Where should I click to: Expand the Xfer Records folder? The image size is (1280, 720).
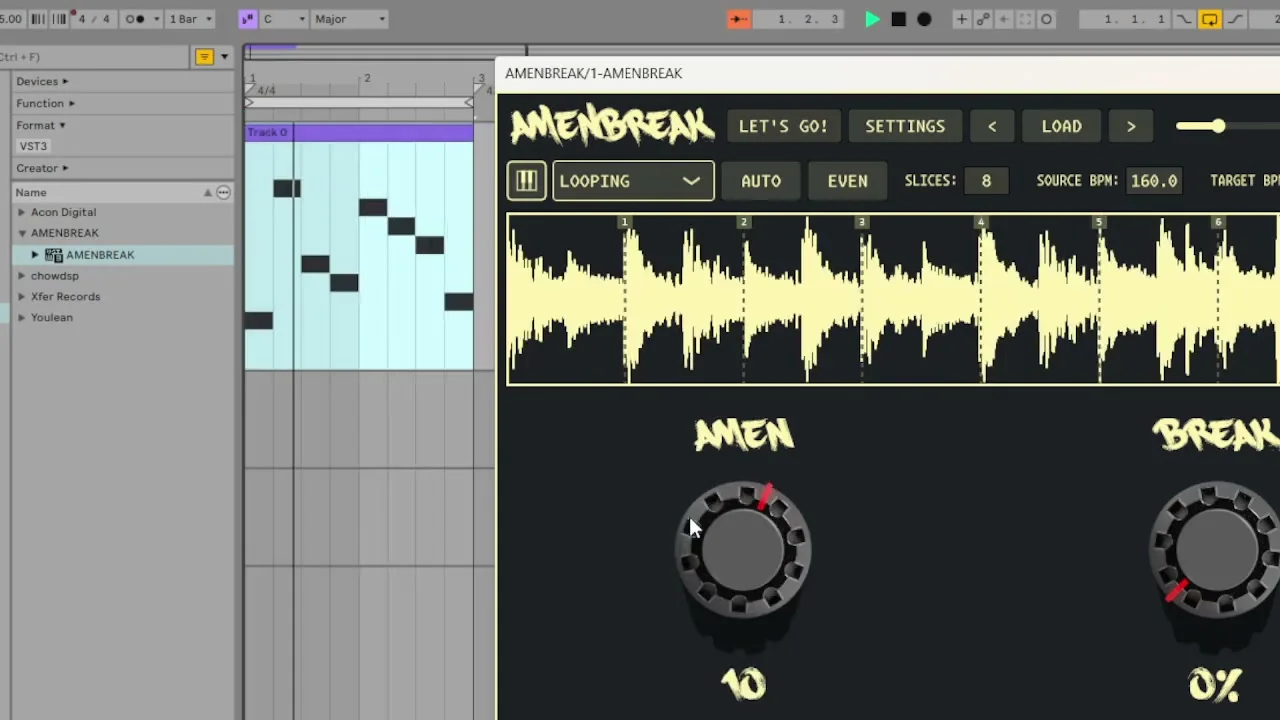pos(21,296)
